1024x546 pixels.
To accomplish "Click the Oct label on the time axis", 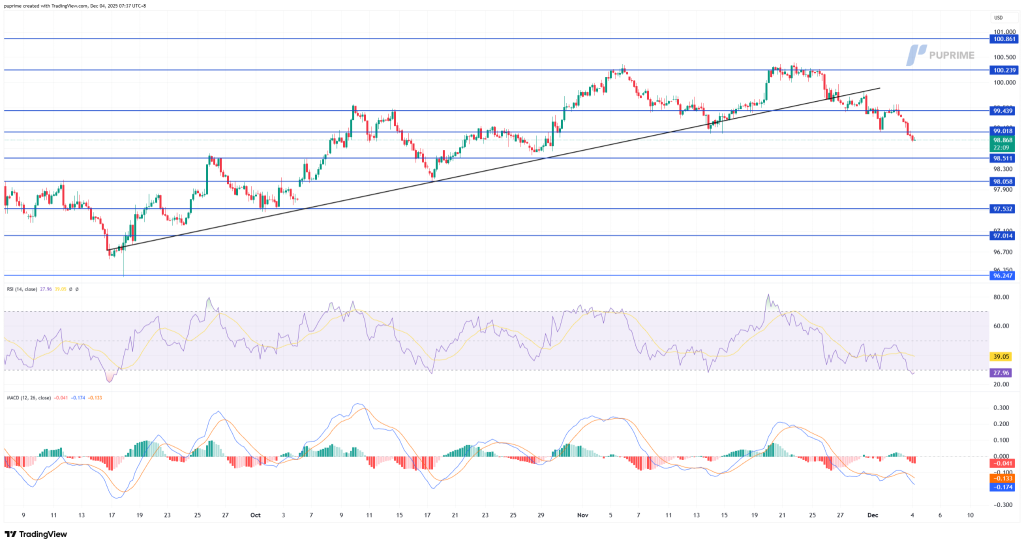I will click(x=255, y=516).
